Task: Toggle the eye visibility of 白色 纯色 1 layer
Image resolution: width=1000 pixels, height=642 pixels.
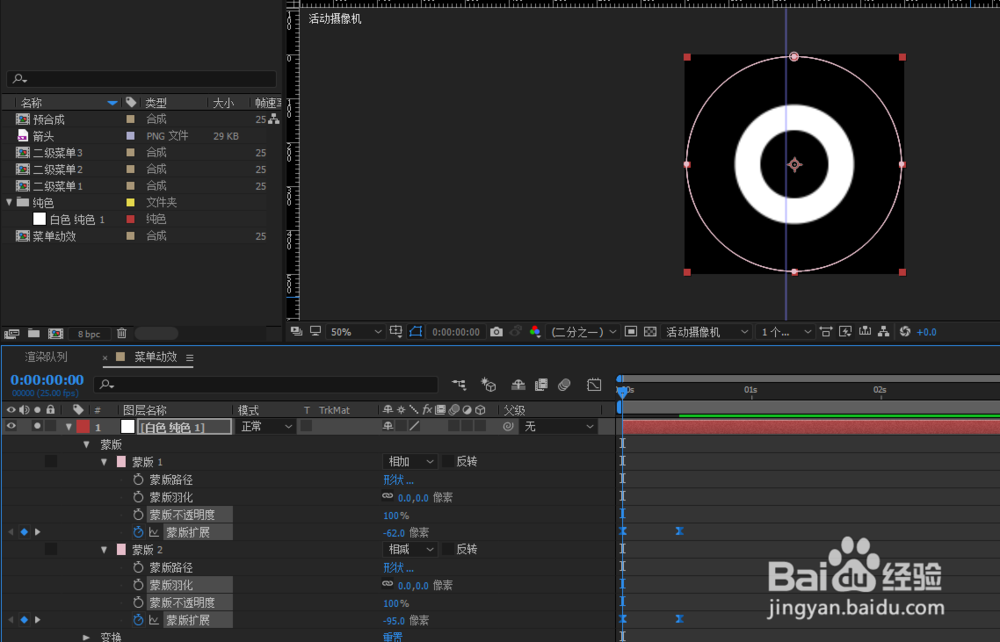Action: pos(11,427)
